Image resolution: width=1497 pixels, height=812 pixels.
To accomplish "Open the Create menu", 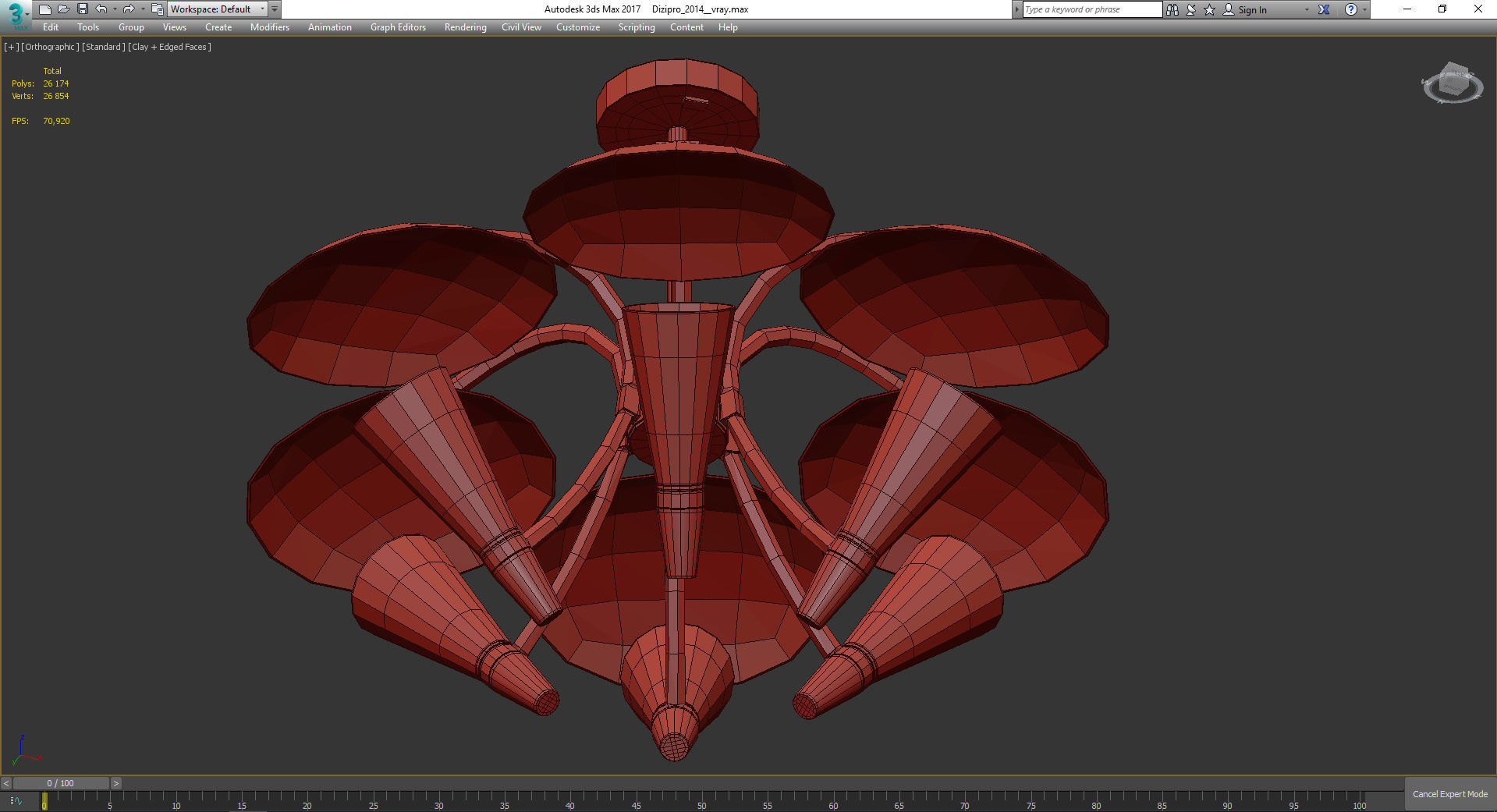I will click(218, 27).
